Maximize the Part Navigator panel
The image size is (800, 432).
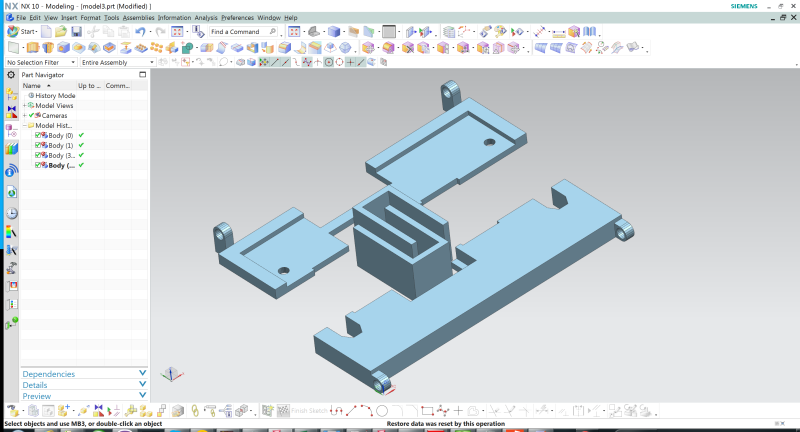click(x=142, y=74)
